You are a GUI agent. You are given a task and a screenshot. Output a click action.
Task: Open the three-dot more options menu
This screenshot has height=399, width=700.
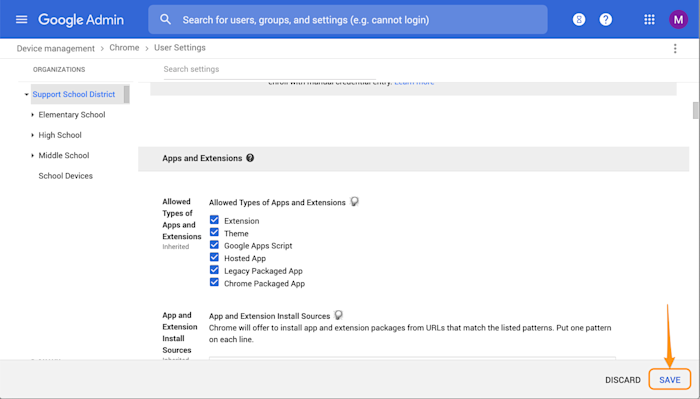click(675, 49)
